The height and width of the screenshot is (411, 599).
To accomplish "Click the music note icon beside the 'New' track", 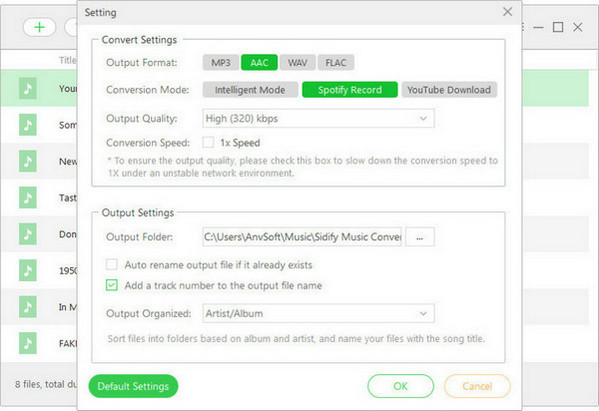I will click(x=28, y=161).
